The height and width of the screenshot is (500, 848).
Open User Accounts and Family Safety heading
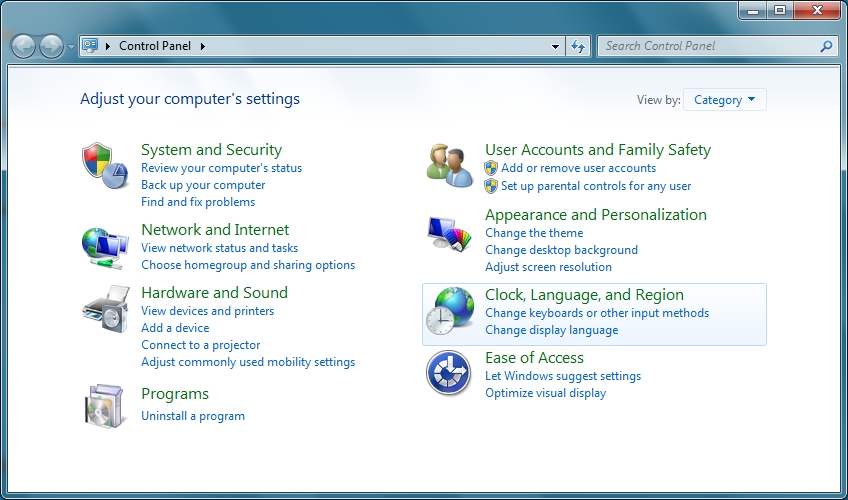598,150
